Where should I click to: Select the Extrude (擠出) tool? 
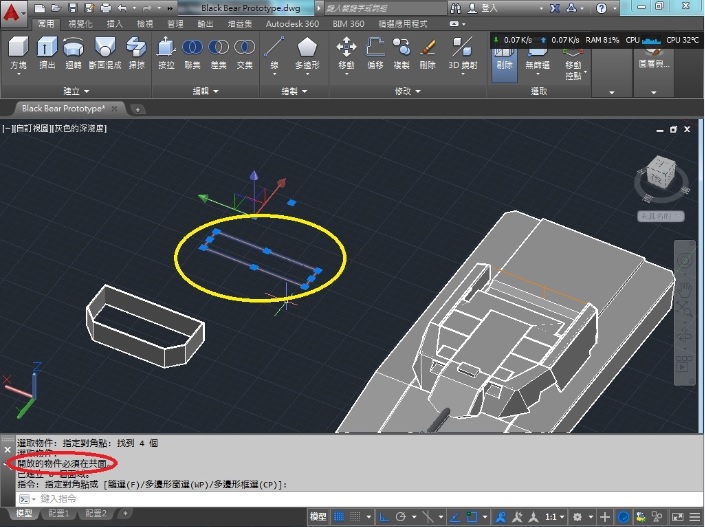pyautogui.click(x=47, y=54)
